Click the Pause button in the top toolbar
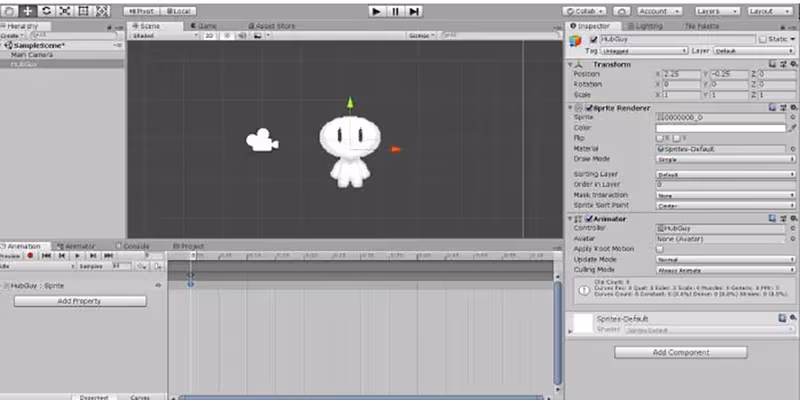Viewport: 800px width, 400px height. point(395,11)
